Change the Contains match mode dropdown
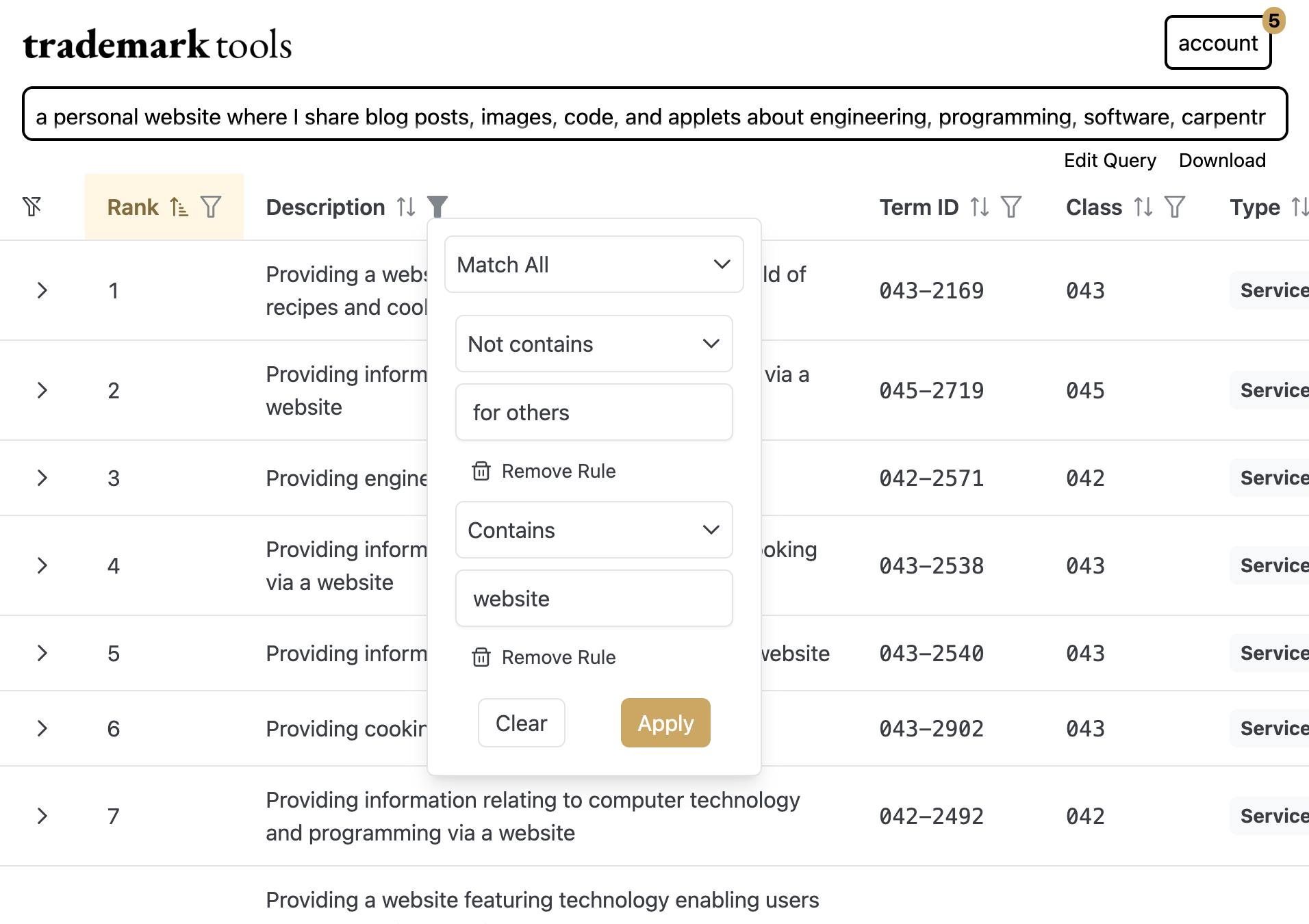The image size is (1309, 924). [594, 530]
